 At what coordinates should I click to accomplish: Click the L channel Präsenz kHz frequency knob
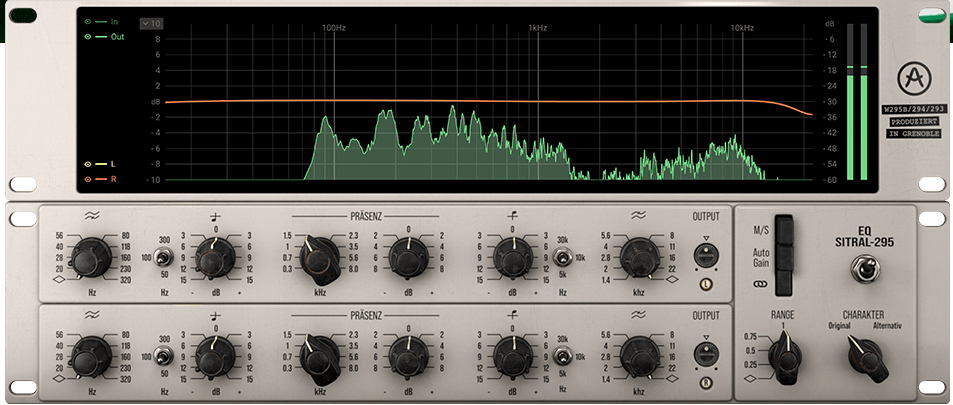coord(320,259)
